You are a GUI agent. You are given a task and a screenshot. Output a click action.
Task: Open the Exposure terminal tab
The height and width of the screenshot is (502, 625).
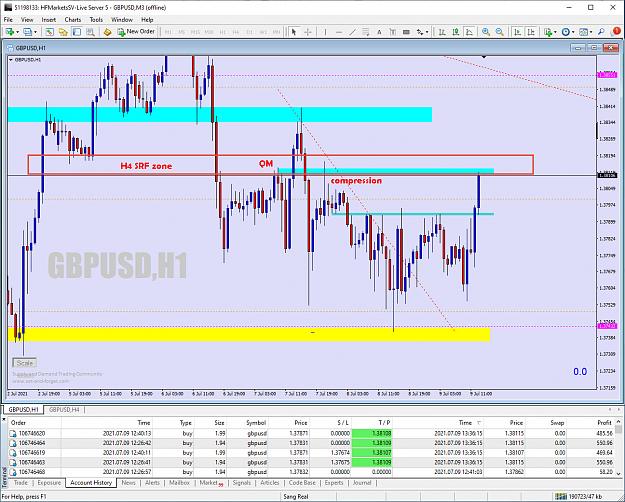(x=49, y=483)
